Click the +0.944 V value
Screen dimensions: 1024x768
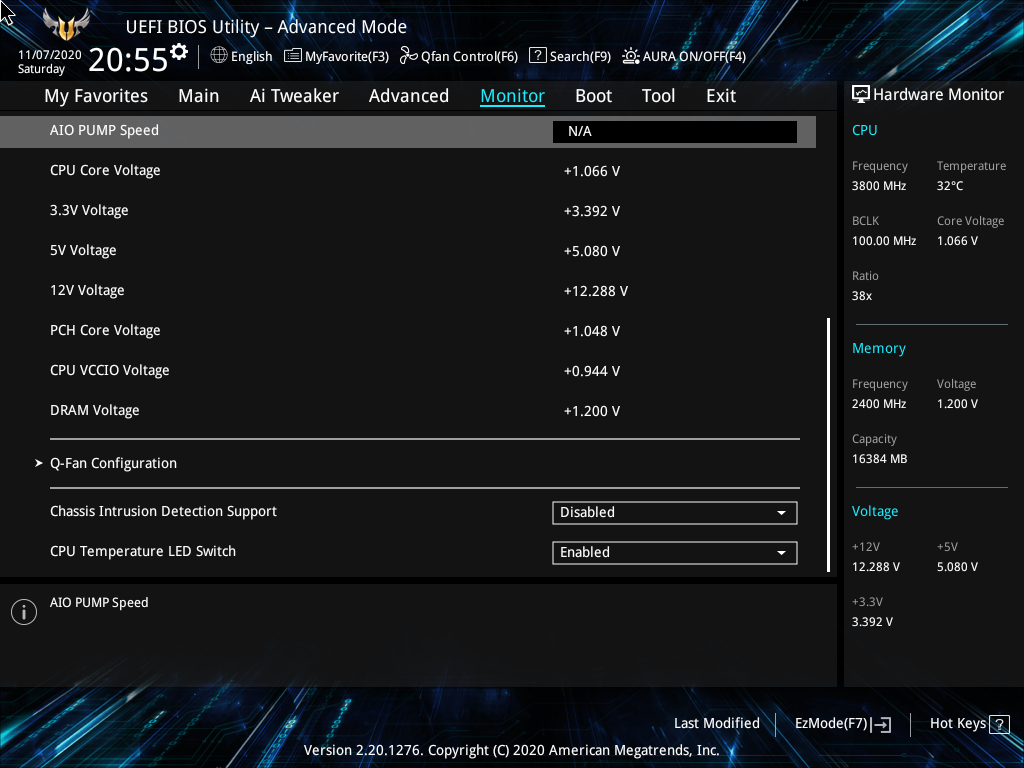(x=592, y=371)
